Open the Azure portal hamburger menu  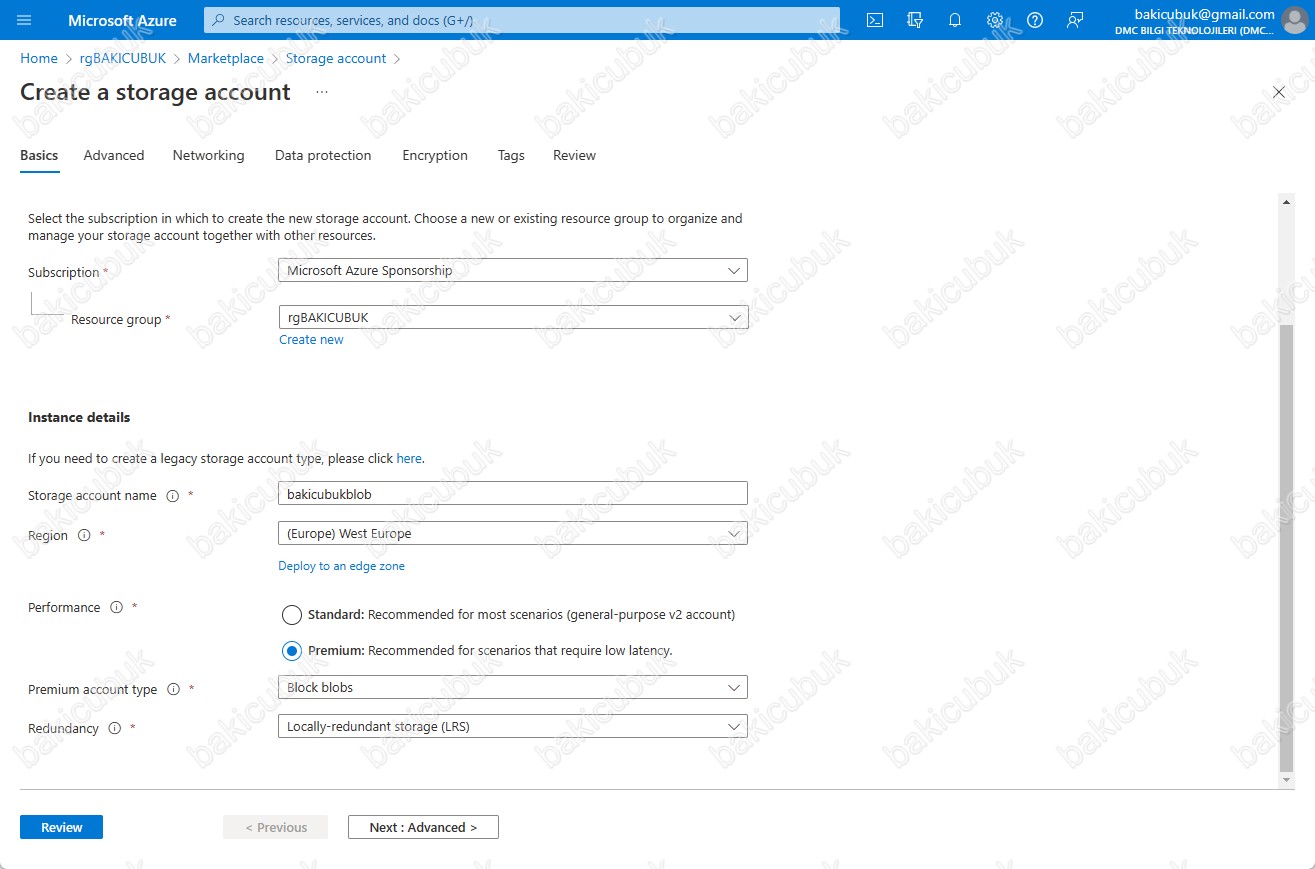point(24,20)
